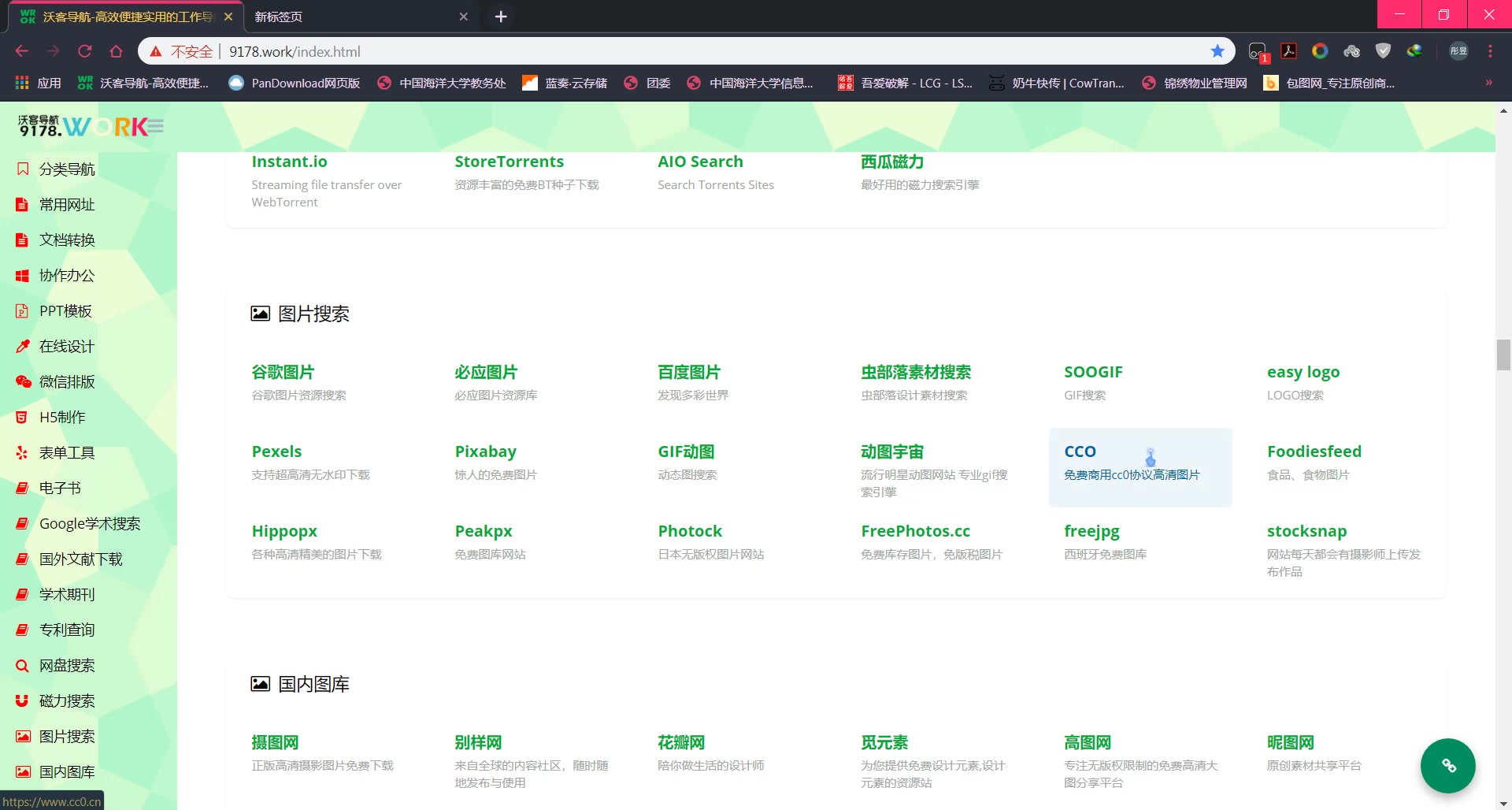Click the 分类导航 bookmark icon in sidebar

coord(23,169)
